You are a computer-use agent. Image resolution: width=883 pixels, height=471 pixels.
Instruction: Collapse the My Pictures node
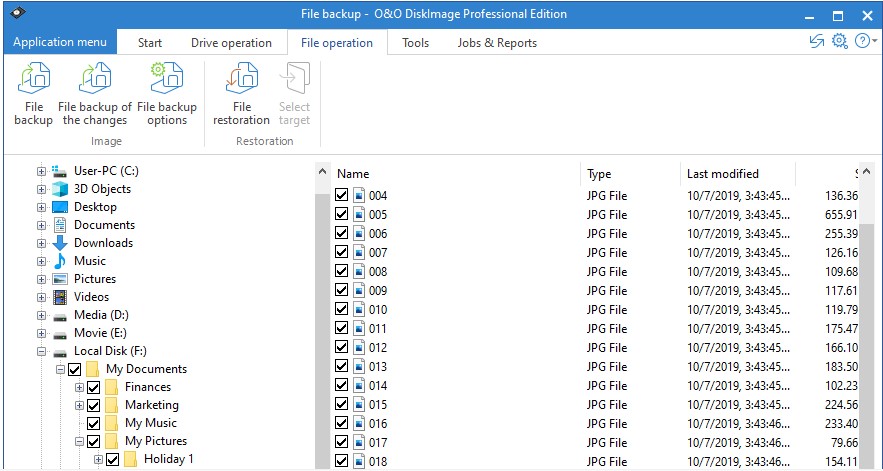79,442
